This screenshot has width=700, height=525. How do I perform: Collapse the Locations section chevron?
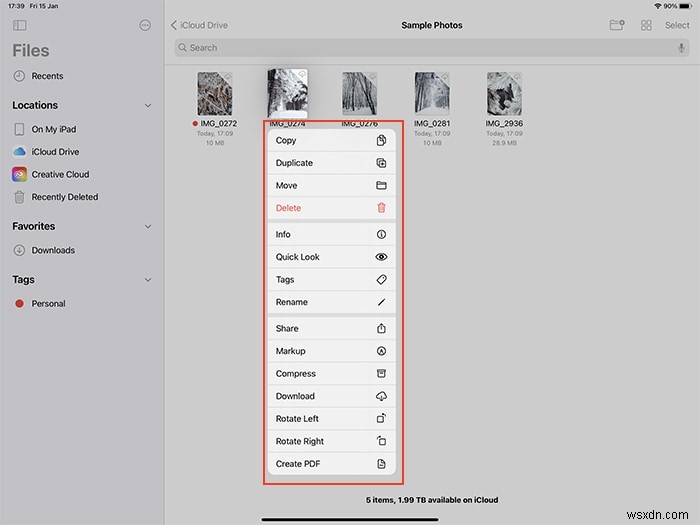click(x=148, y=105)
